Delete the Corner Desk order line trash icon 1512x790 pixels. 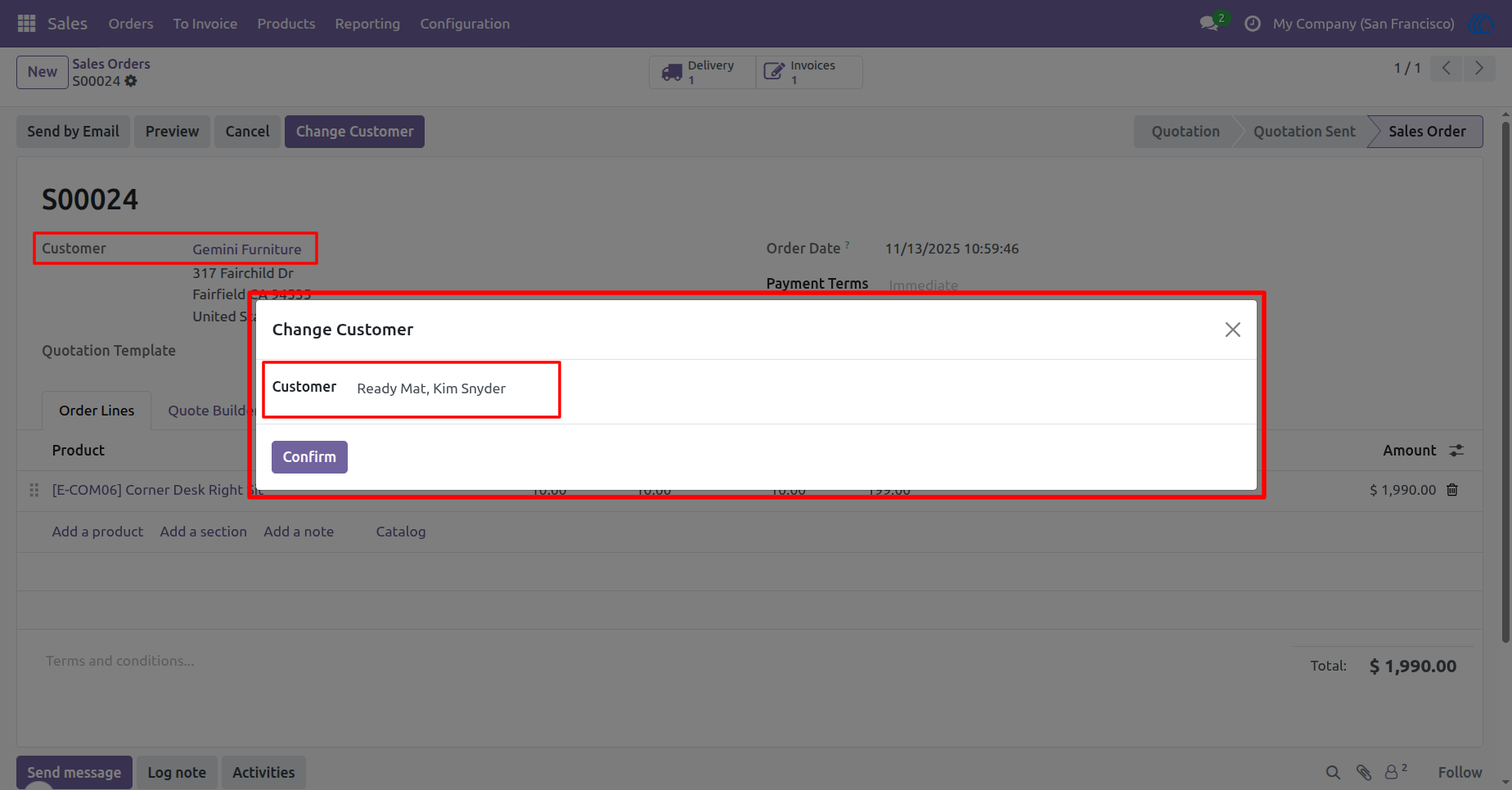[x=1452, y=490]
